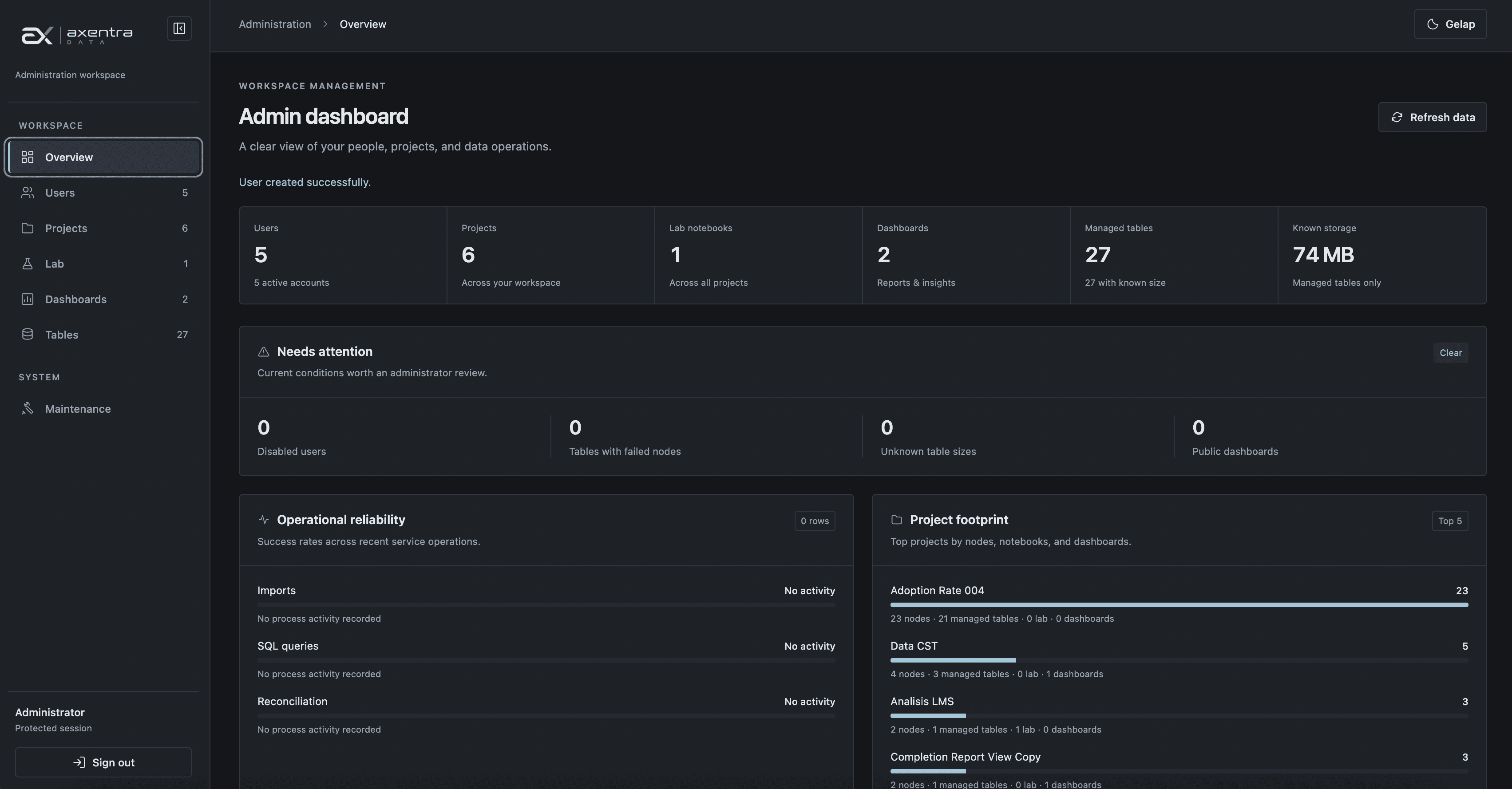Click the Refresh data button

click(1432, 117)
